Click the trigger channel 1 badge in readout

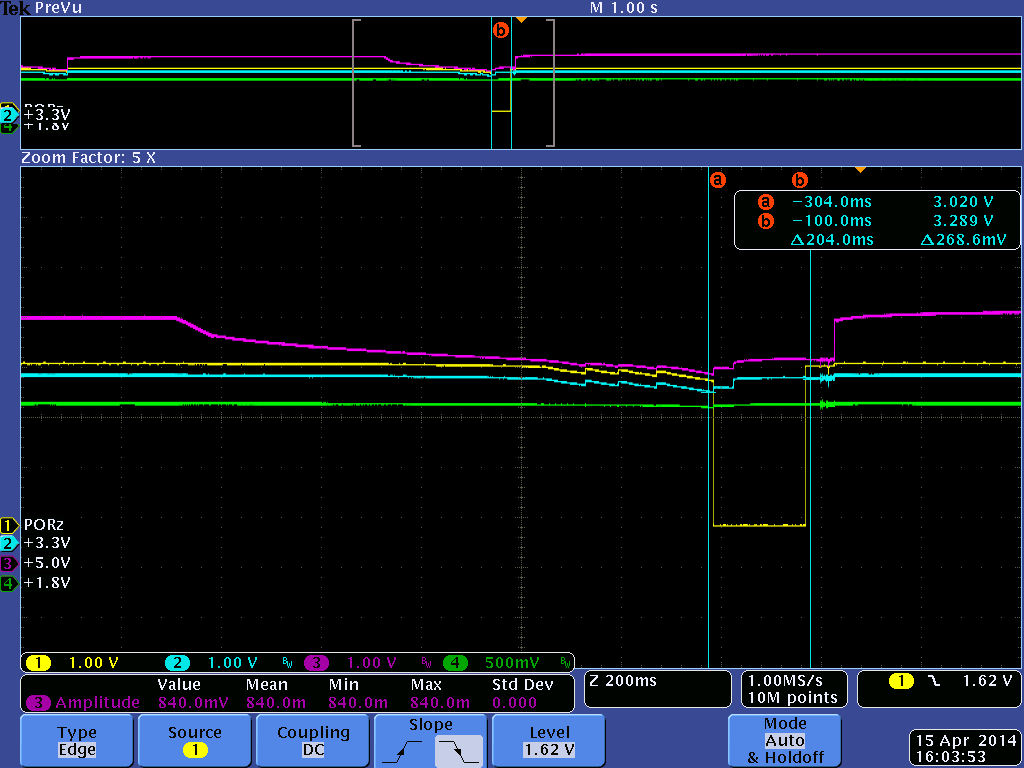[901, 682]
